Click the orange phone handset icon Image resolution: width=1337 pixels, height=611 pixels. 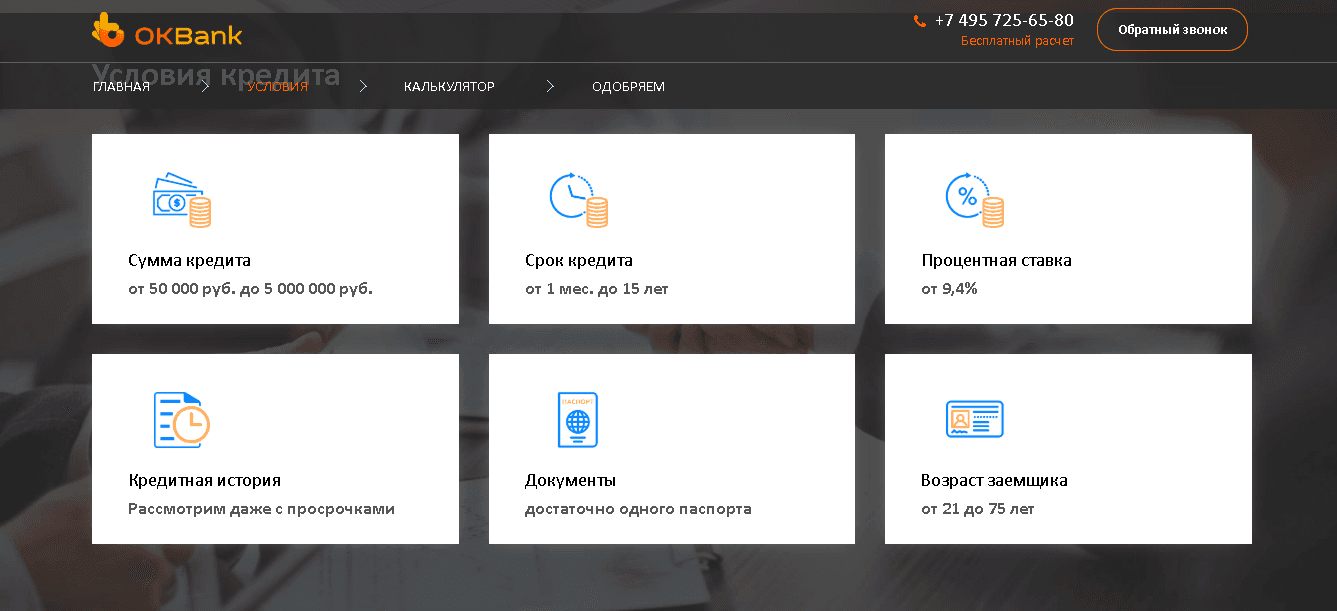919,19
